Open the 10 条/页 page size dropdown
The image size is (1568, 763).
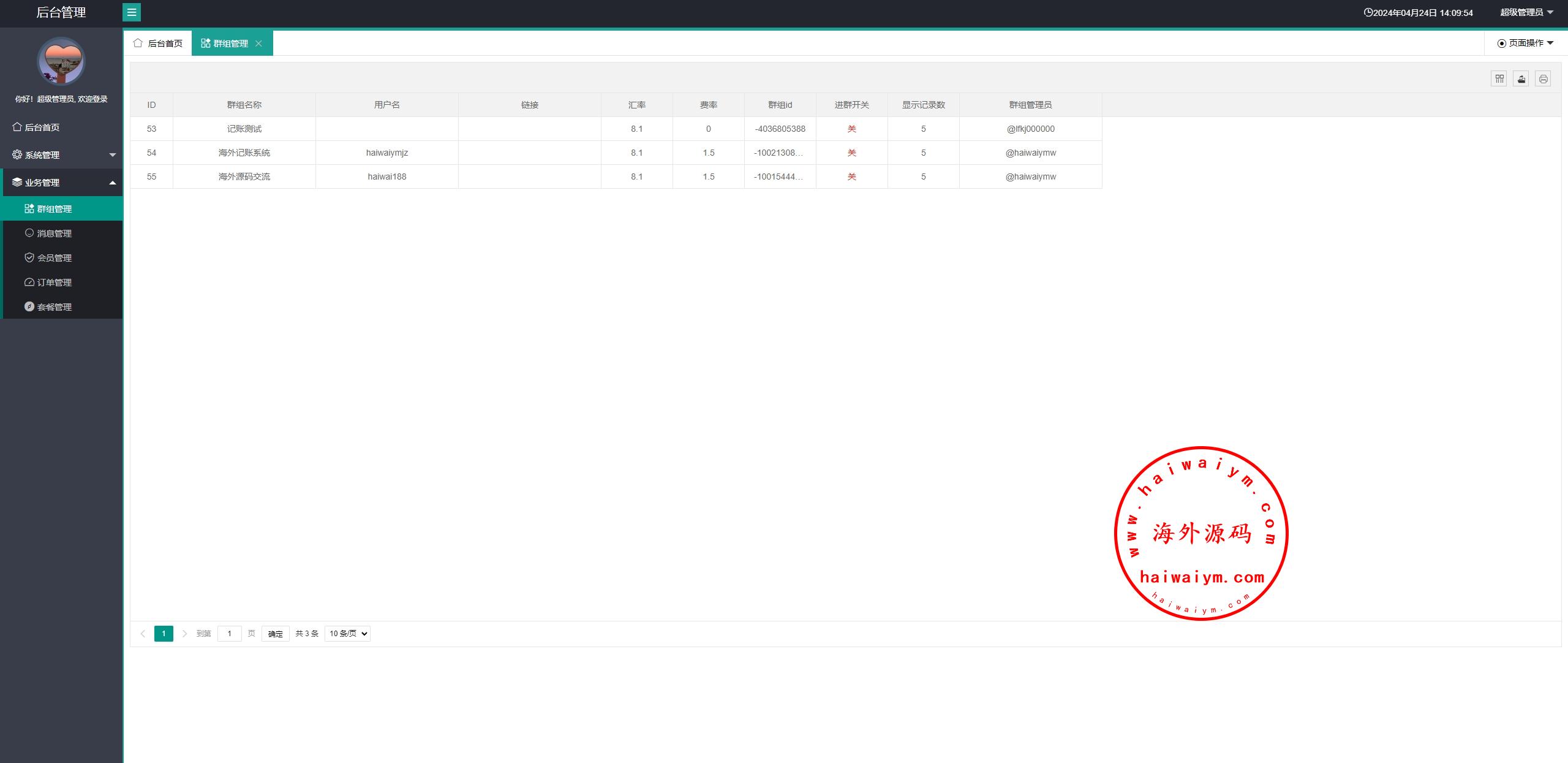tap(347, 634)
